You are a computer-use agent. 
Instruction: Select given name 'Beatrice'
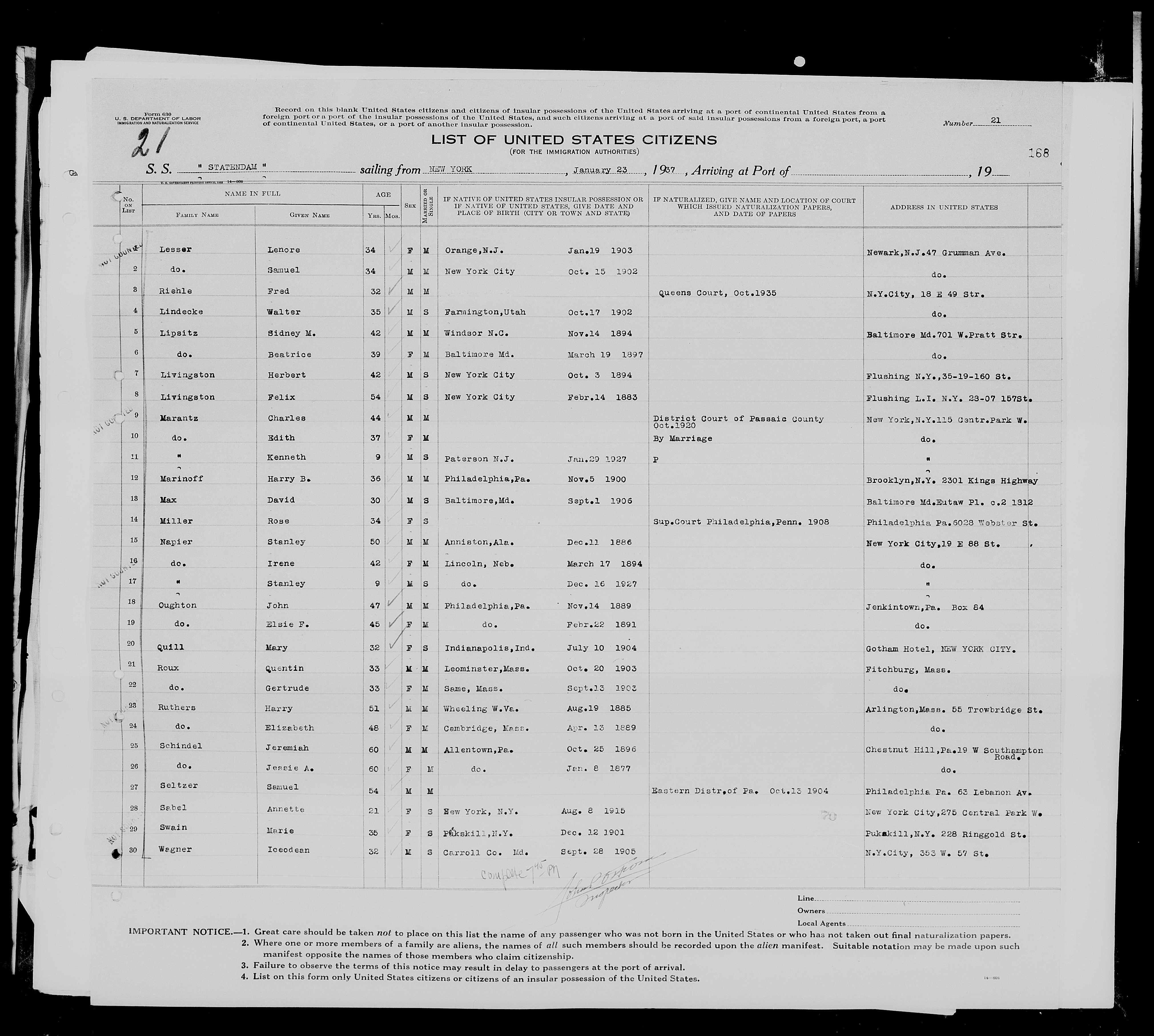coord(289,354)
